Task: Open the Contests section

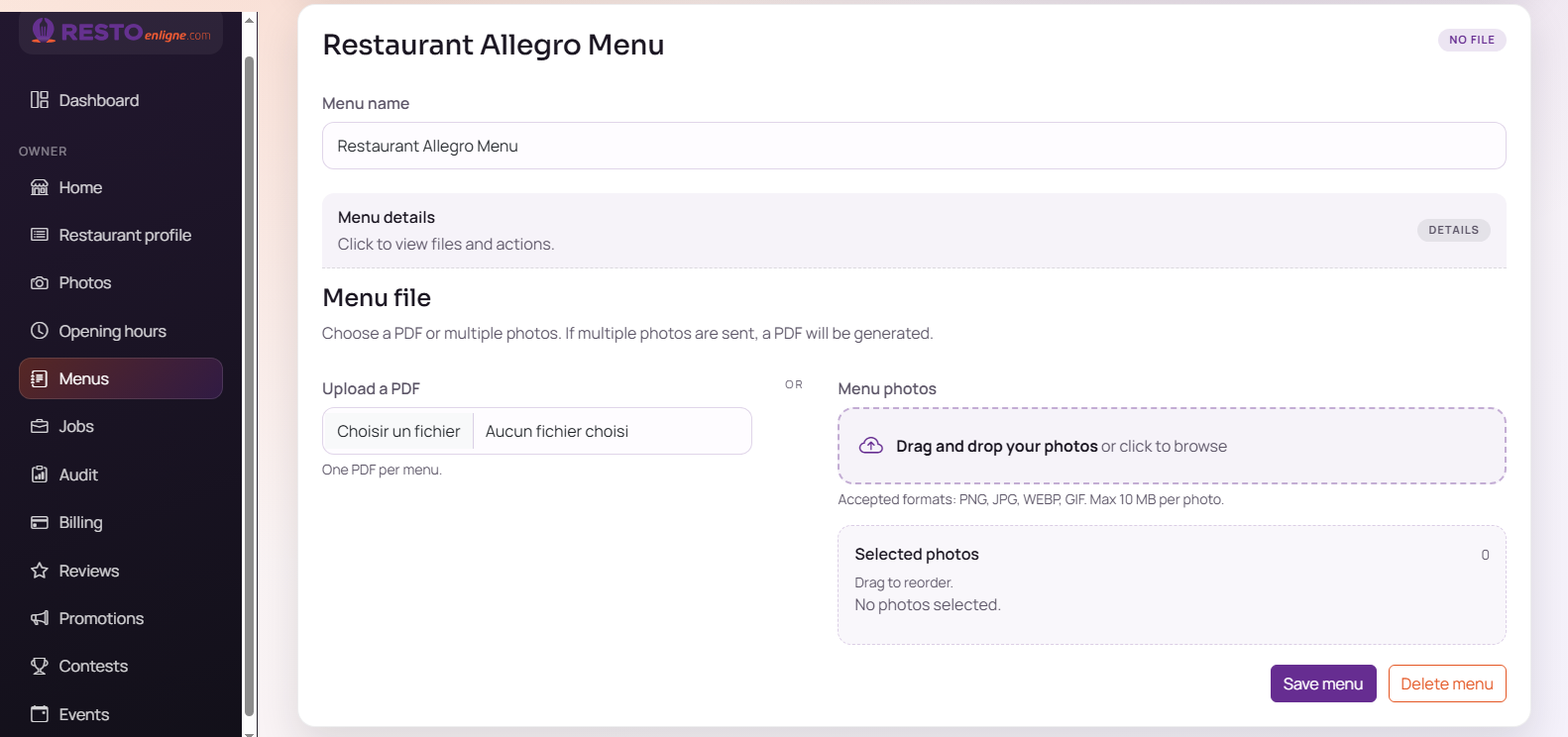Action: (x=93, y=666)
